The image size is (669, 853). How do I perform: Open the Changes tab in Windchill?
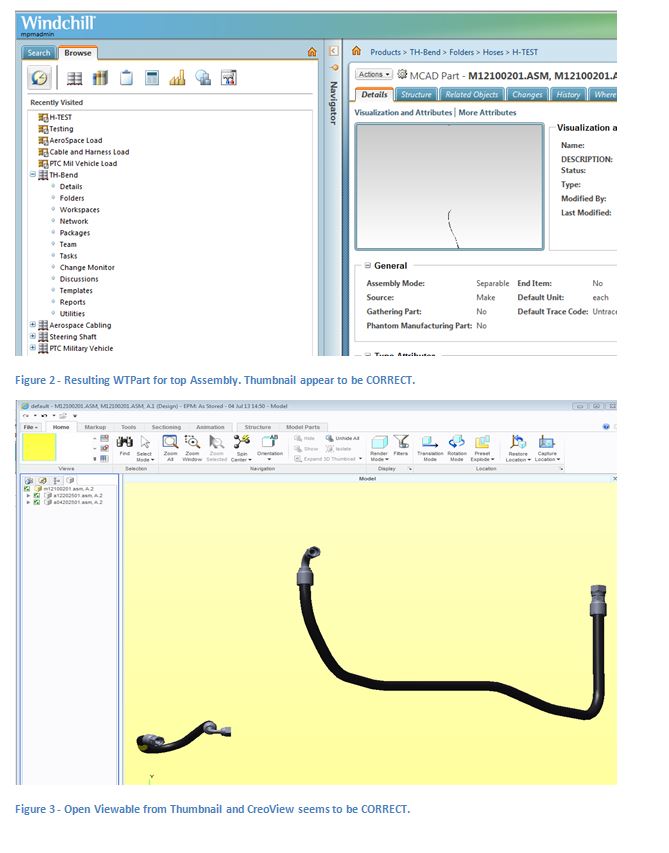click(527, 95)
